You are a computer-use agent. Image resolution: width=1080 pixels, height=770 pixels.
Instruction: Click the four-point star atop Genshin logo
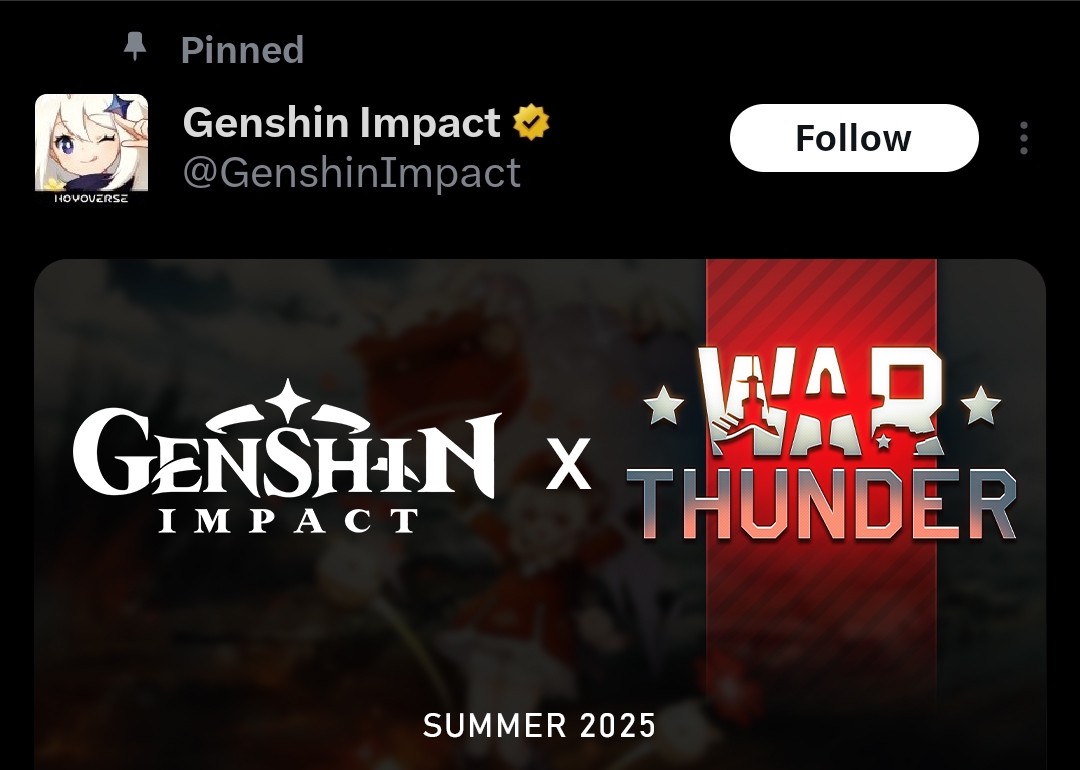[x=287, y=399]
